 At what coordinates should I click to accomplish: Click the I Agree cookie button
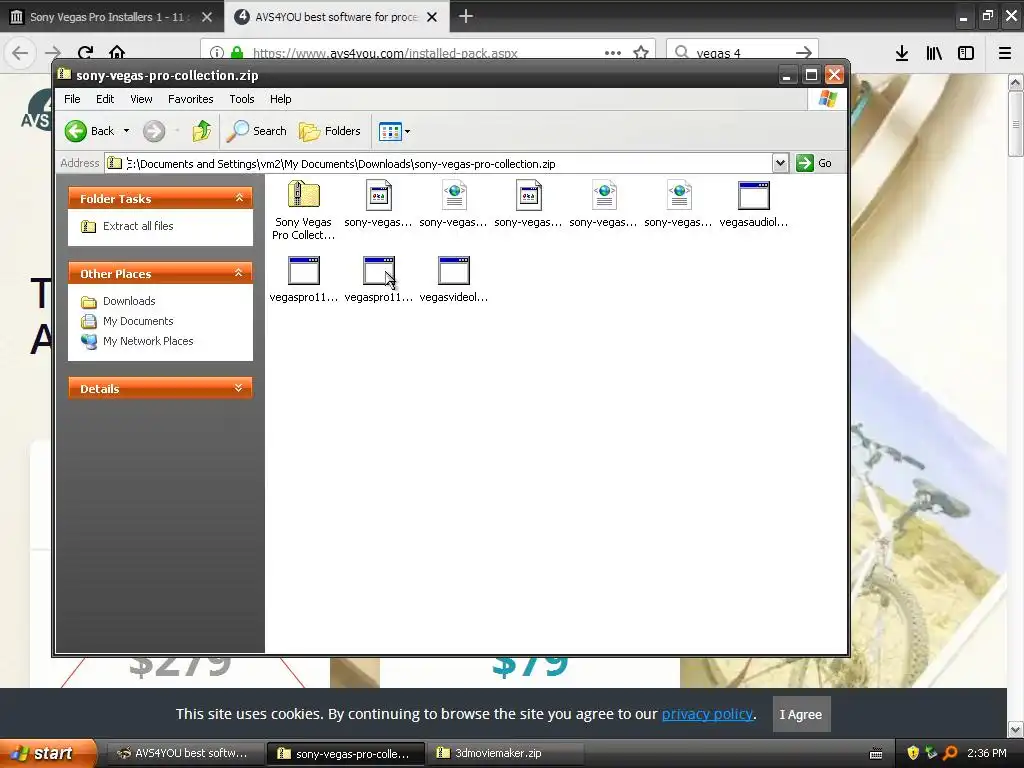click(x=801, y=714)
